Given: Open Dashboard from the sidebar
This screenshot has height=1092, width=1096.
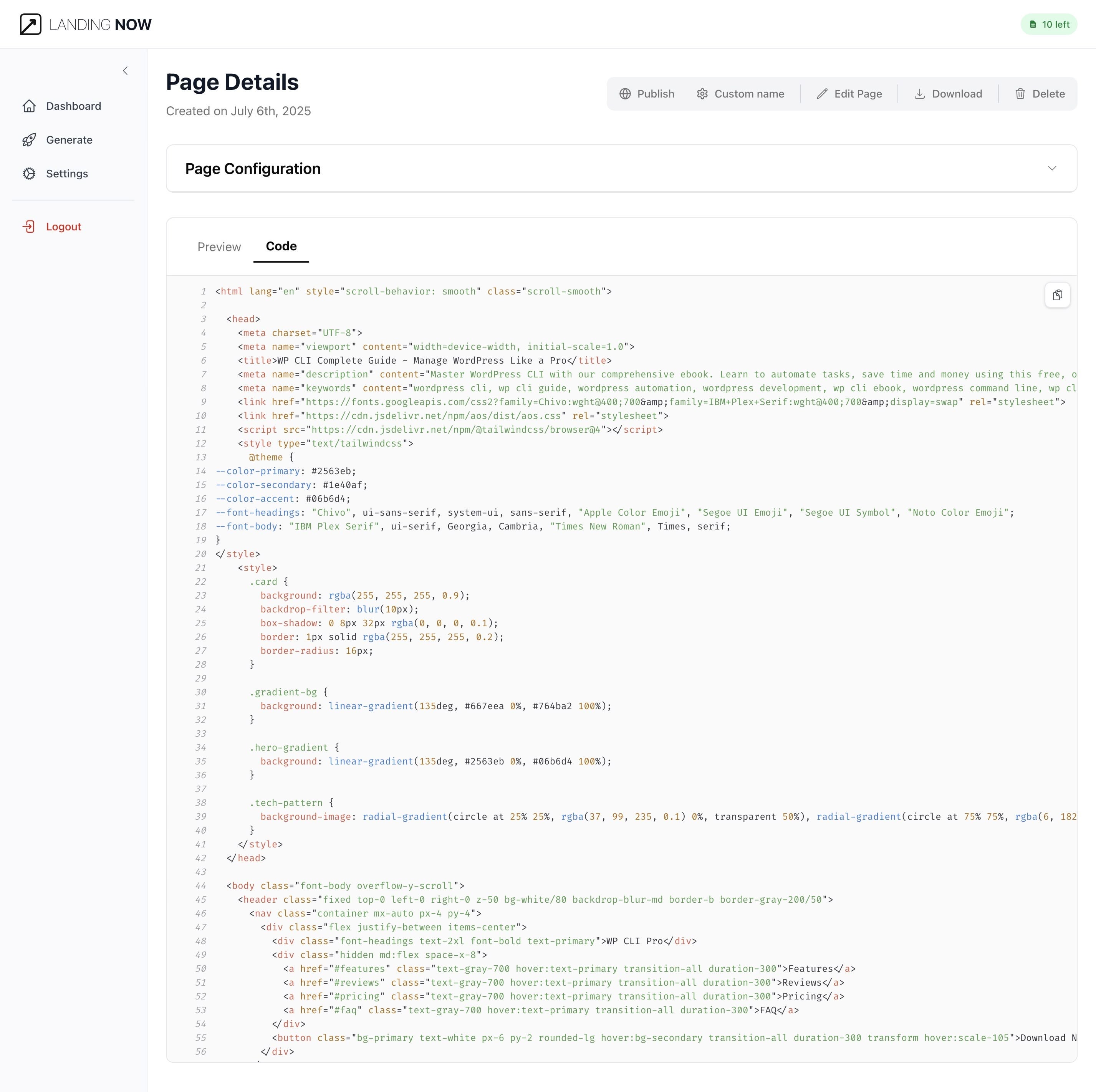Looking at the screenshot, I should [x=74, y=106].
